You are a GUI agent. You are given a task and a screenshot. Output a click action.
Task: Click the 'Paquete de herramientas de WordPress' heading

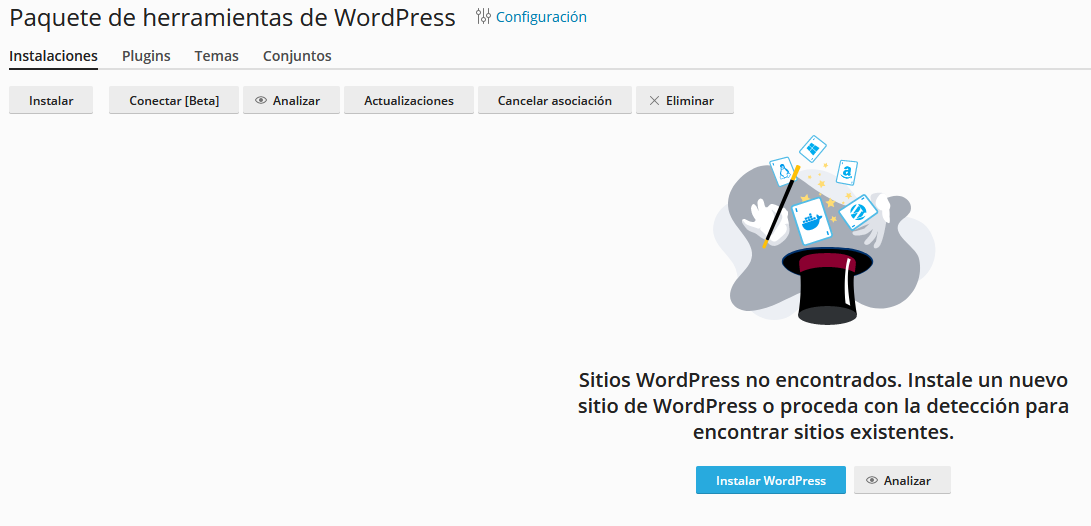232,17
